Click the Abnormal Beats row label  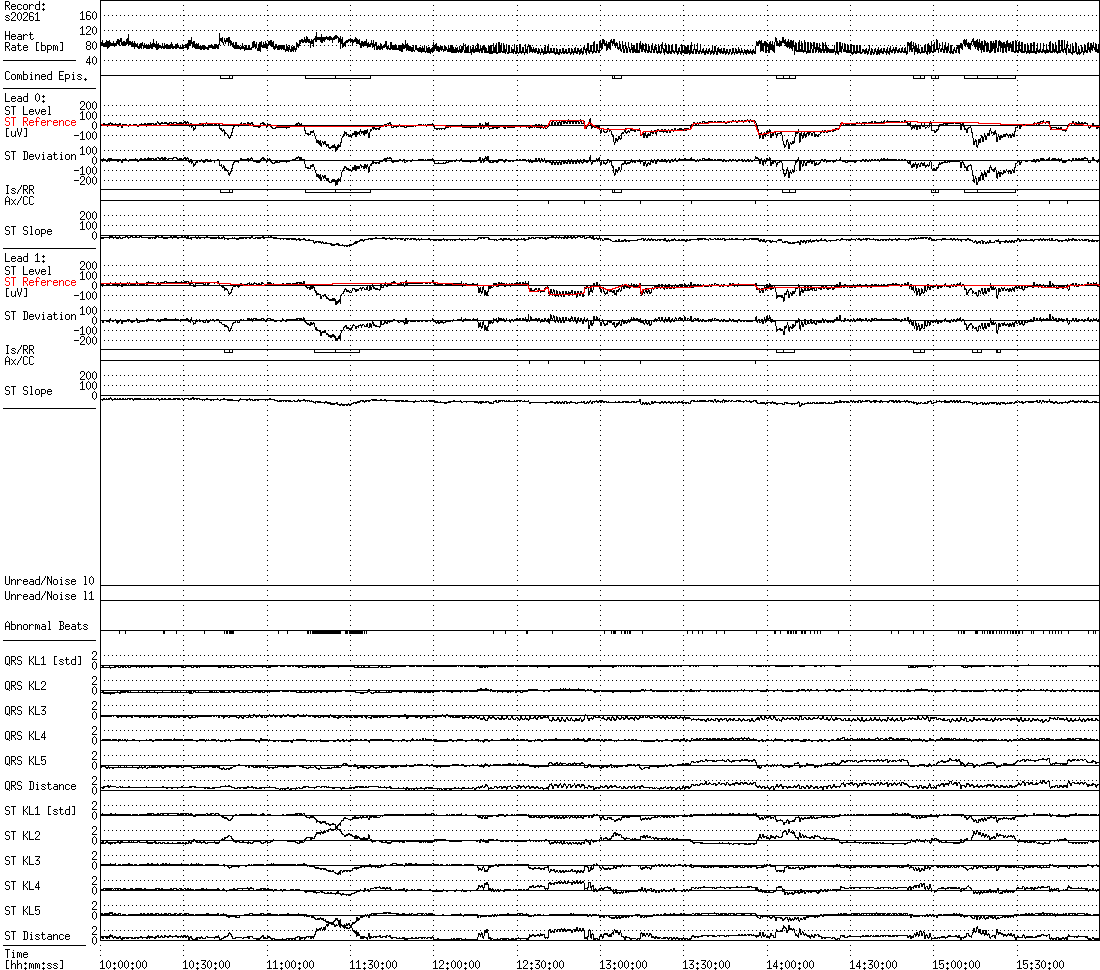coord(45,626)
